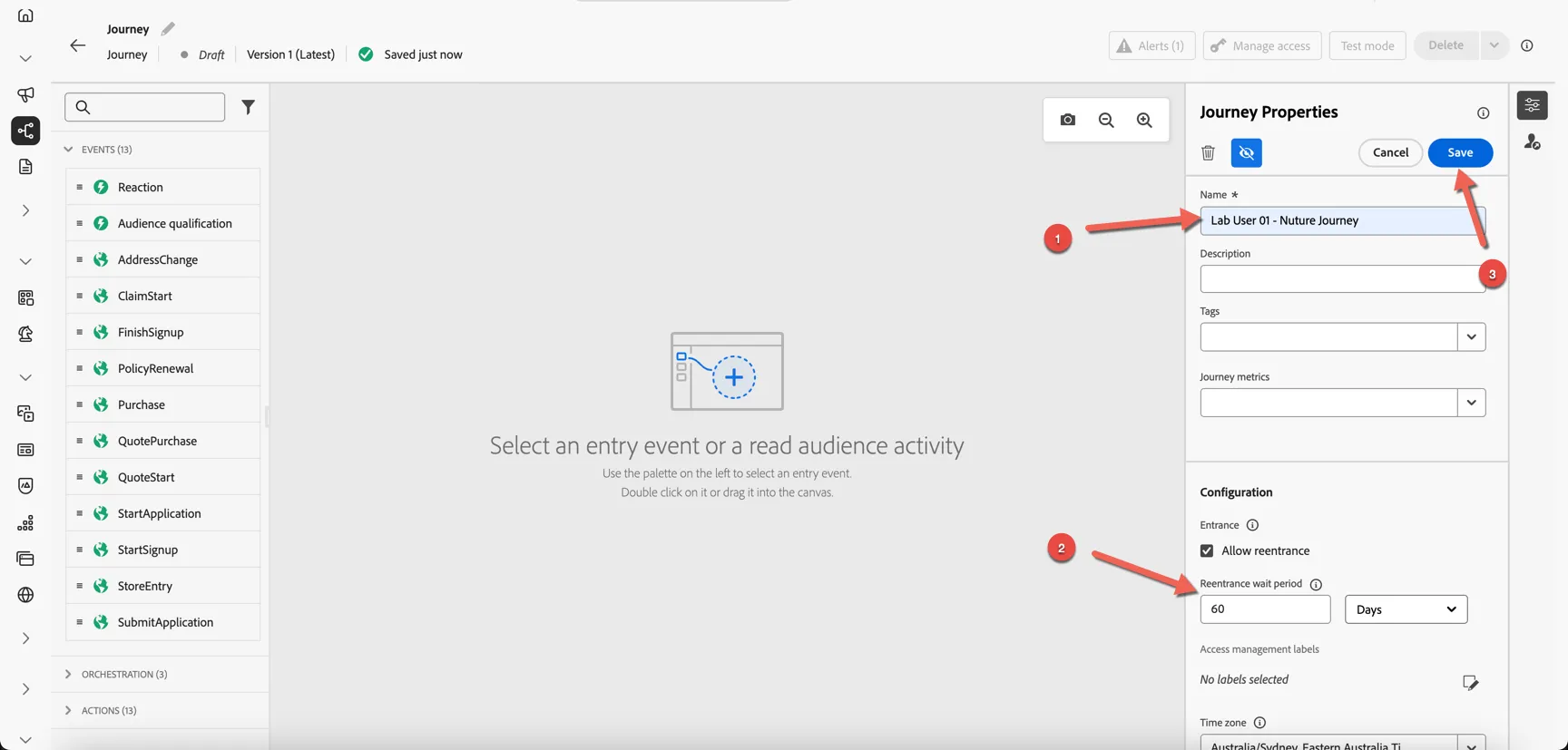Select the StoreEntry event
The image size is (1568, 750).
163,586
